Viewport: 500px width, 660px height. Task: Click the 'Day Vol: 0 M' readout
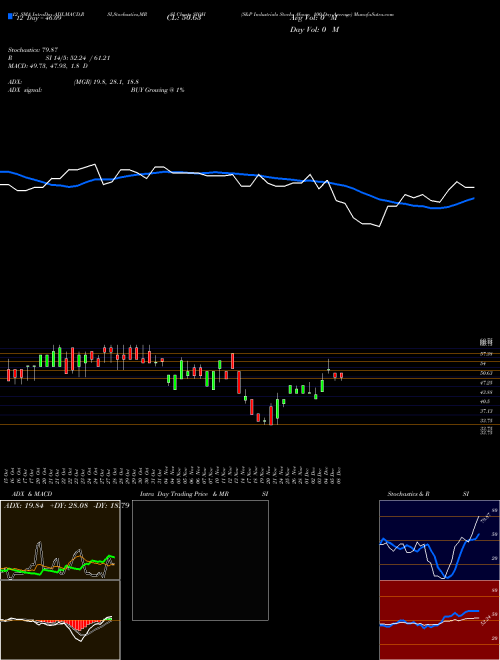314,29
